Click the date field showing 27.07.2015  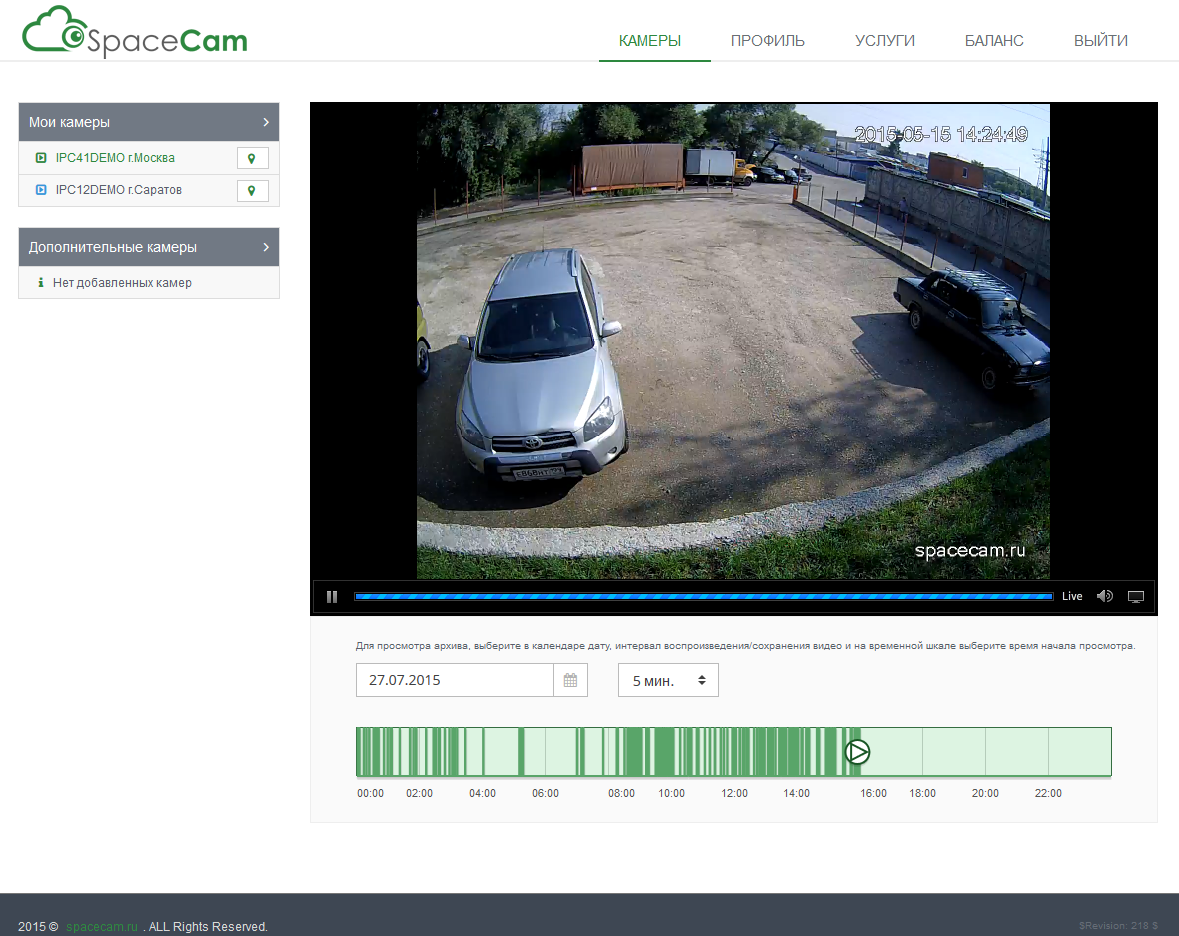[455, 680]
